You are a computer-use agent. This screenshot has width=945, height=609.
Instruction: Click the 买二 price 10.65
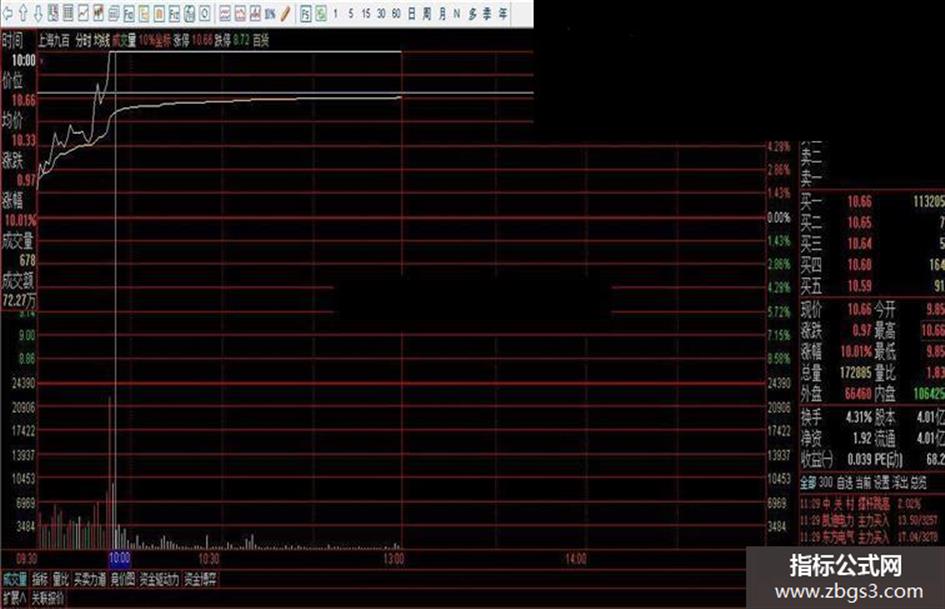pyautogui.click(x=859, y=222)
